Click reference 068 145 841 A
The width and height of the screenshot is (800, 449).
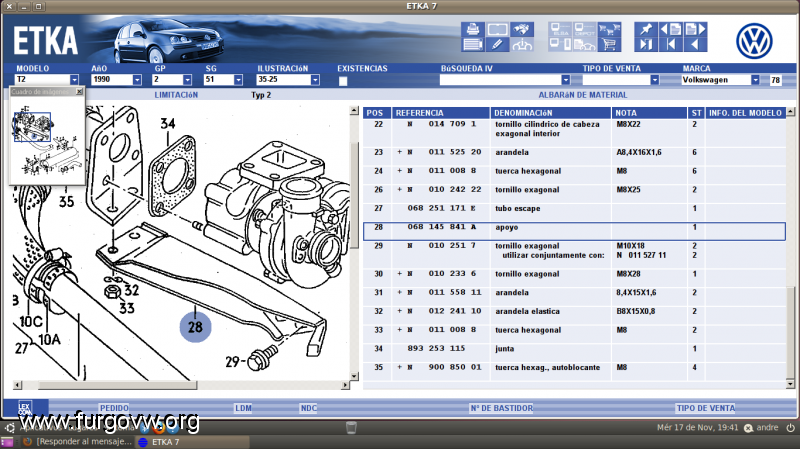(x=442, y=227)
